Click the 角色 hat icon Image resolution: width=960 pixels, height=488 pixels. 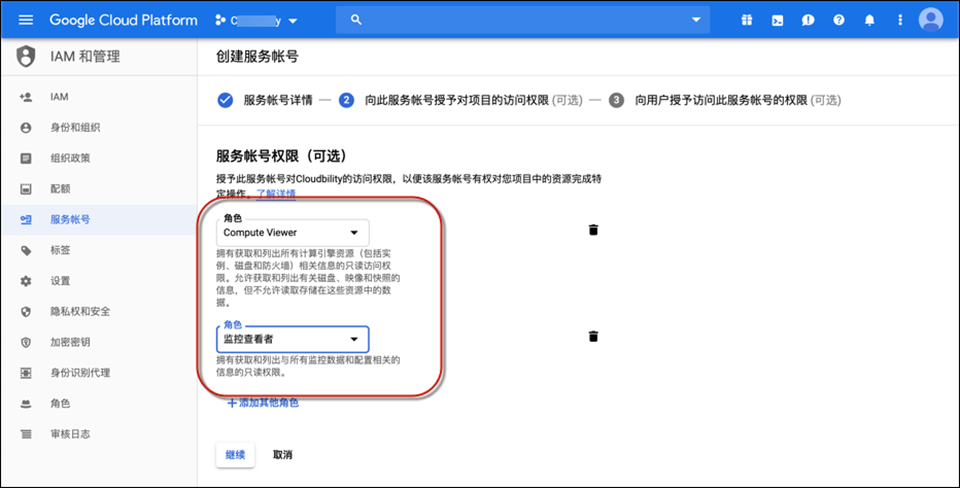[26, 404]
